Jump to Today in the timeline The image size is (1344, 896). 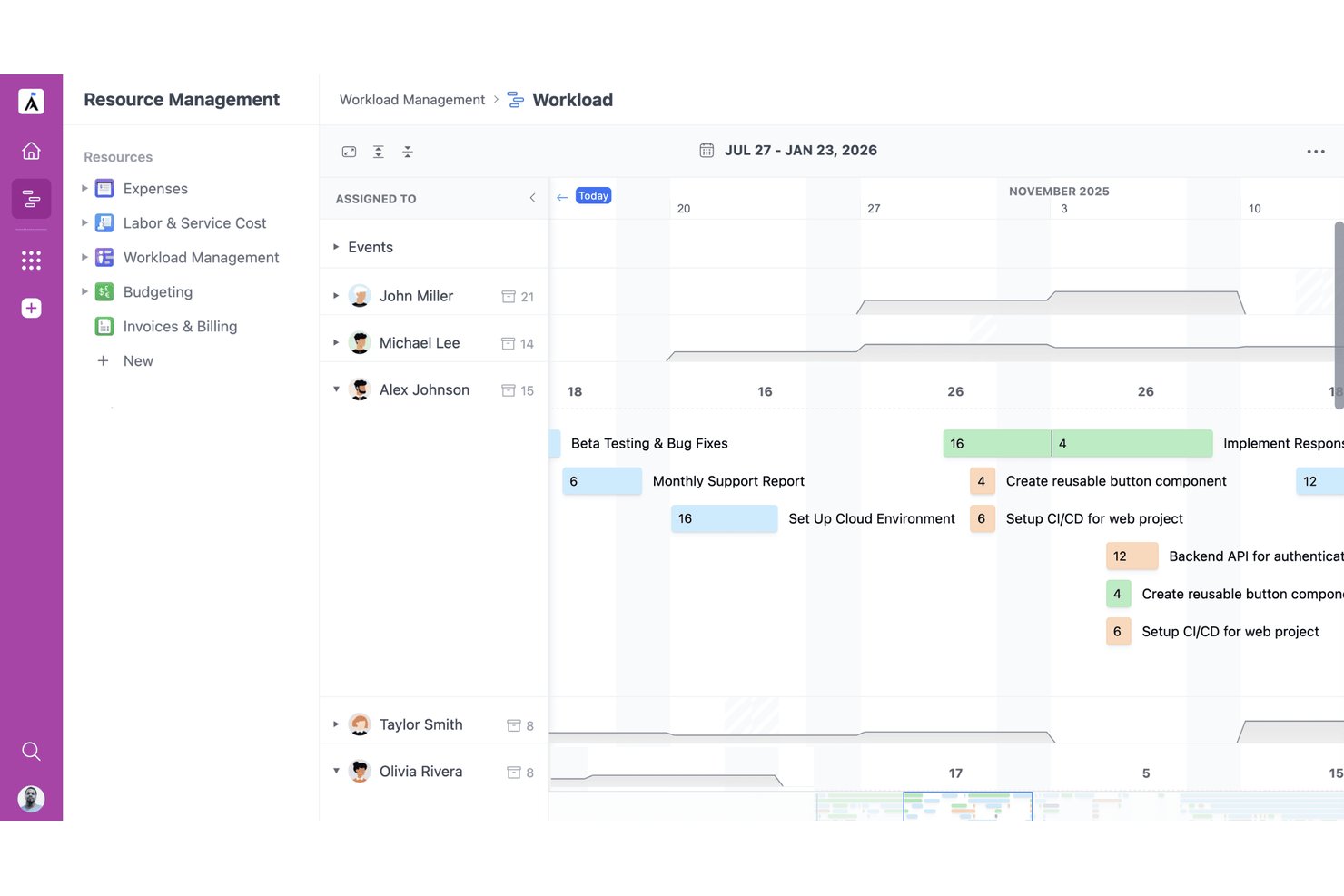593,196
